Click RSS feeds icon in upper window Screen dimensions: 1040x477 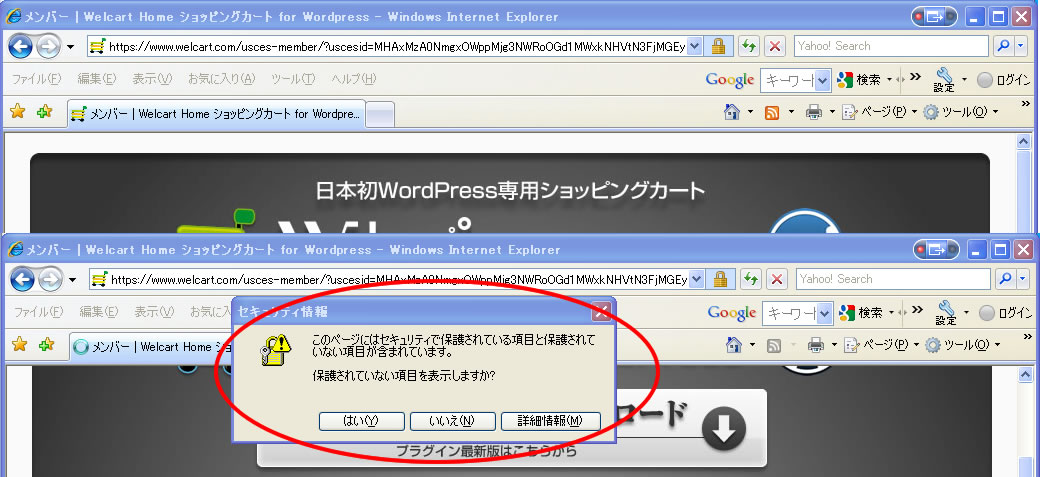click(x=772, y=112)
